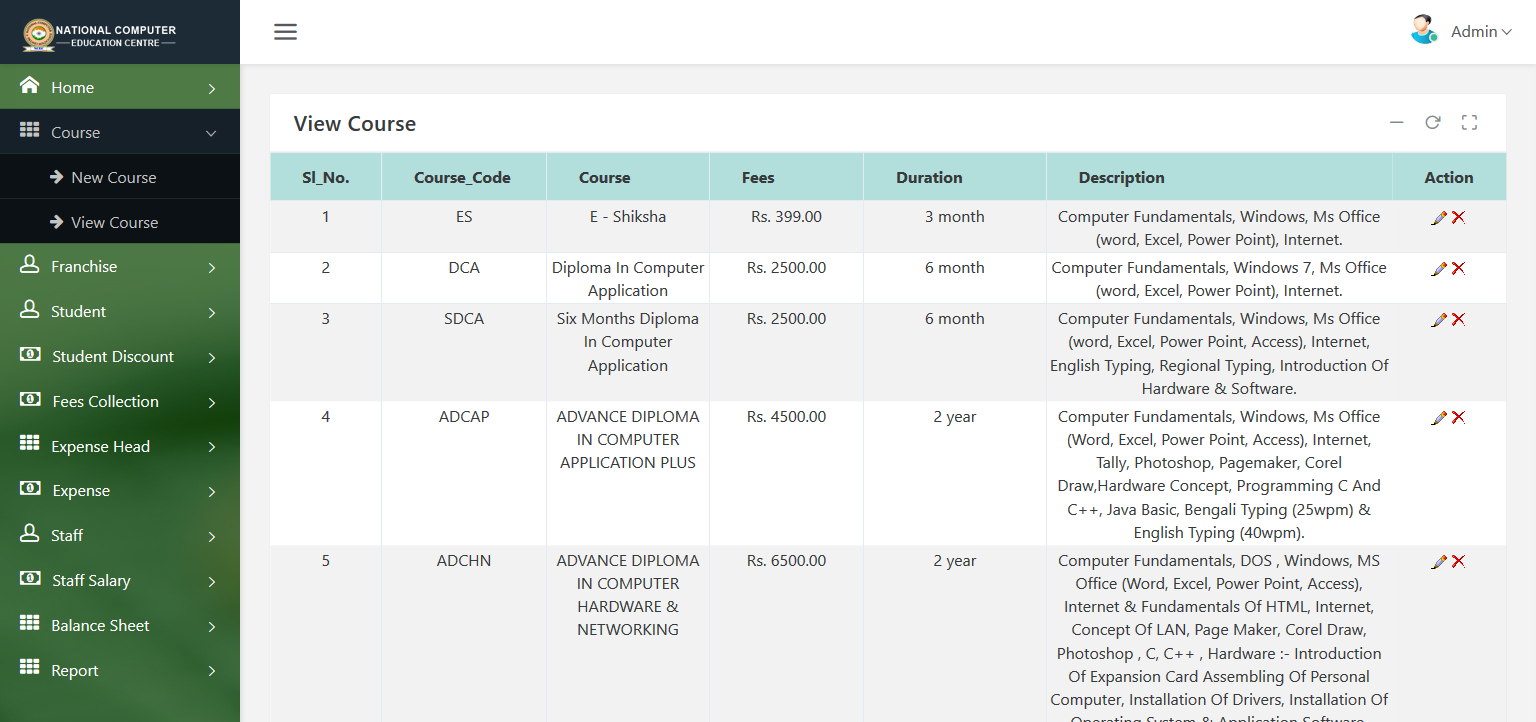1536x722 pixels.
Task: Delete the ADCHN course row
Action: (1458, 561)
